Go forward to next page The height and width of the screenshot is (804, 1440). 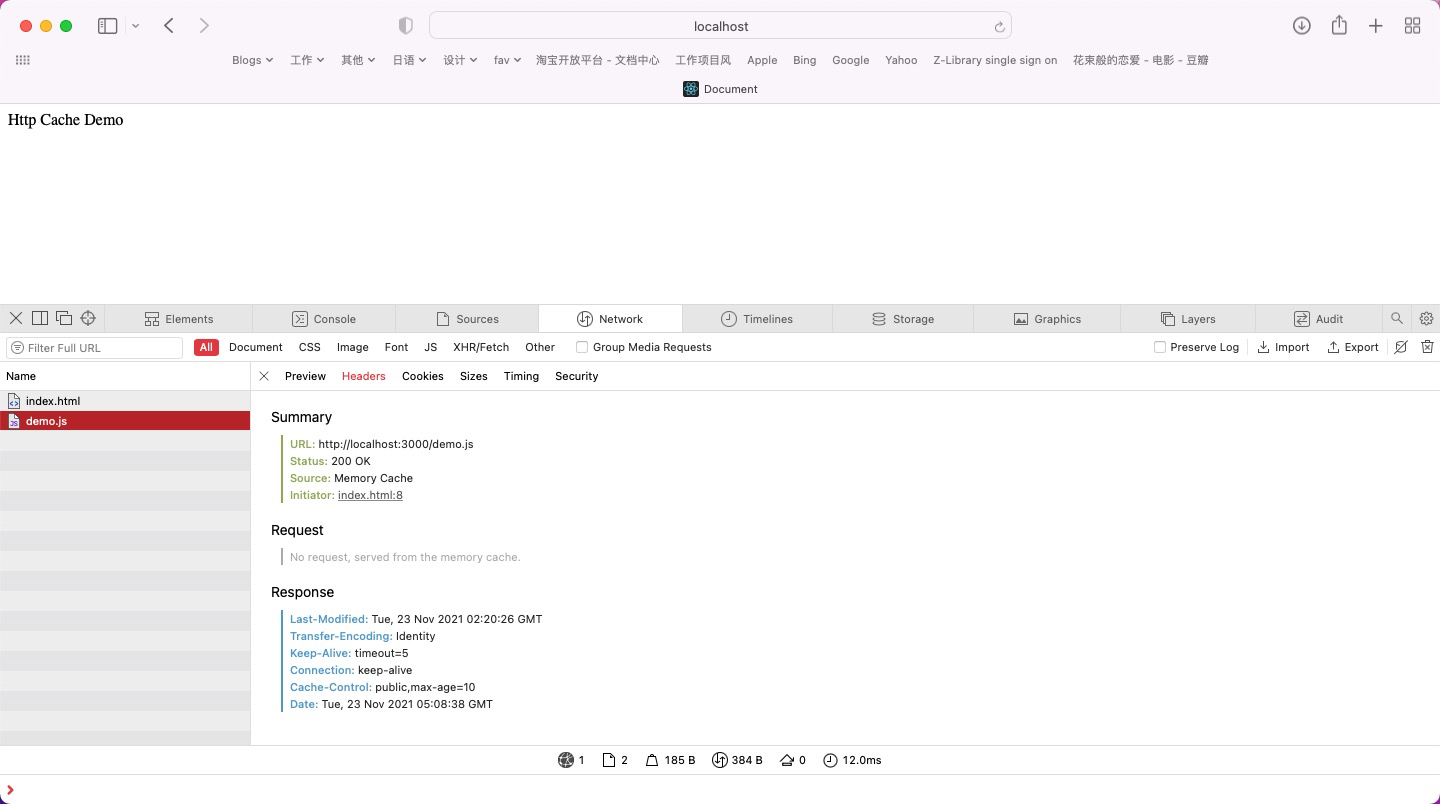point(204,26)
